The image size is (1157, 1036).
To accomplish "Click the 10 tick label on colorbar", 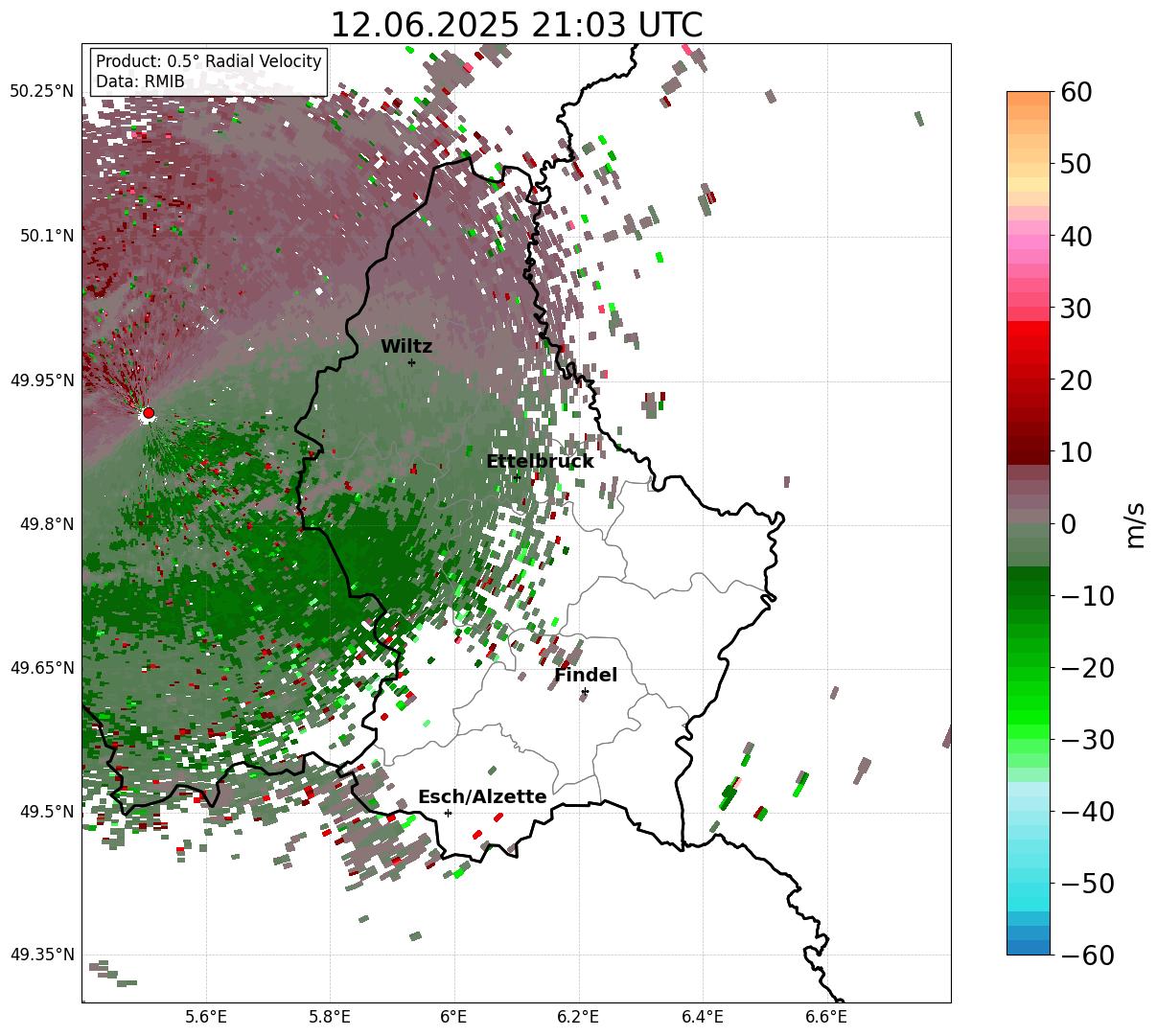I will click(1077, 452).
